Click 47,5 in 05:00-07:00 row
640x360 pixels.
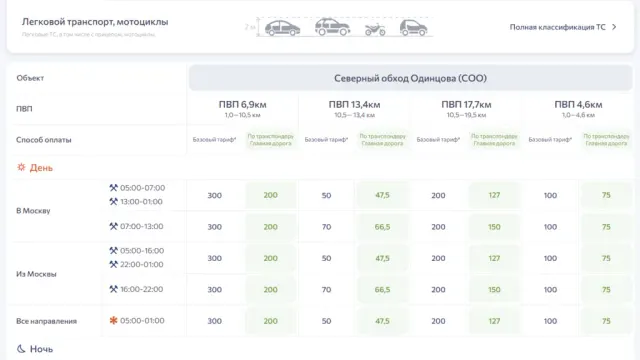tap(382, 195)
